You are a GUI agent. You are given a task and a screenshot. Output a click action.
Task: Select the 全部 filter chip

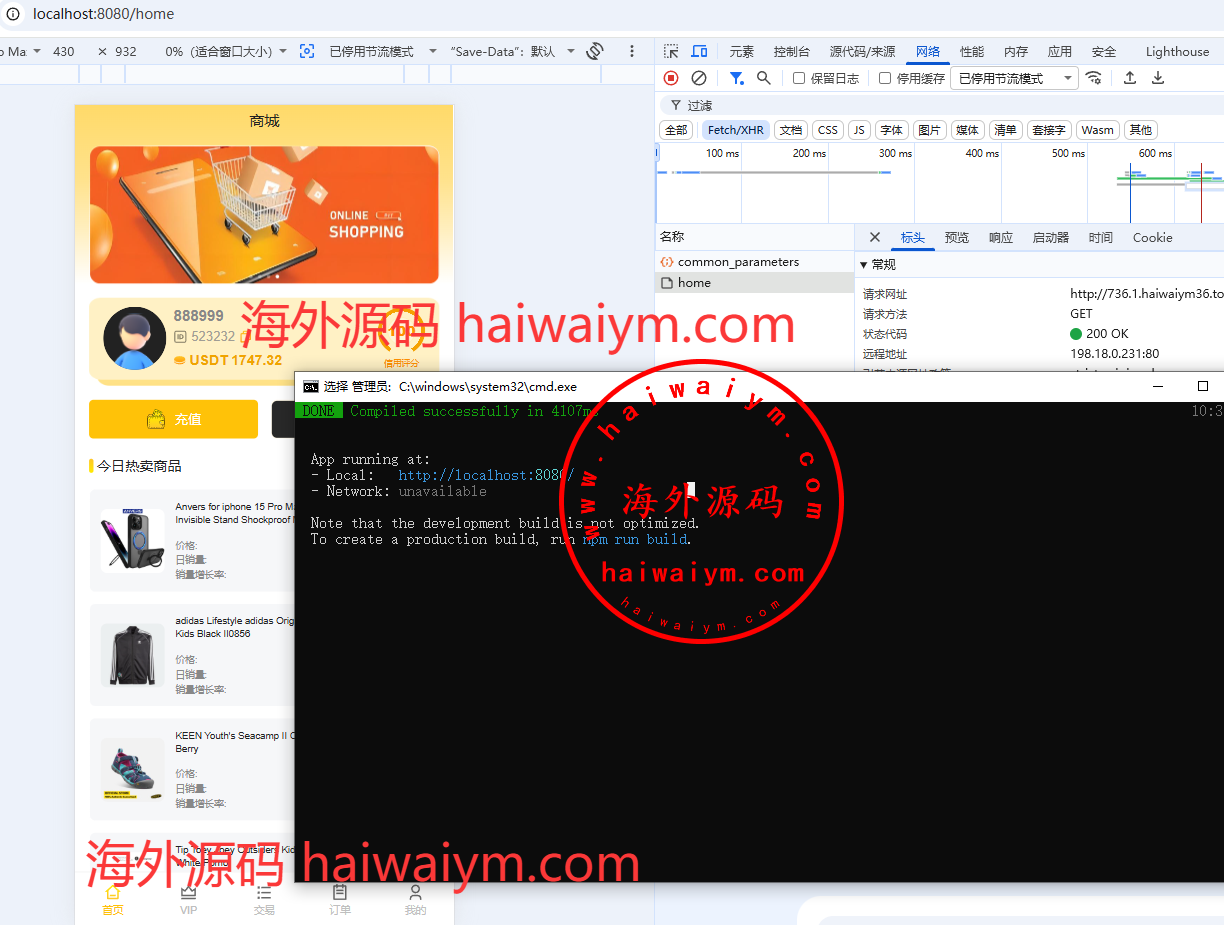(676, 130)
